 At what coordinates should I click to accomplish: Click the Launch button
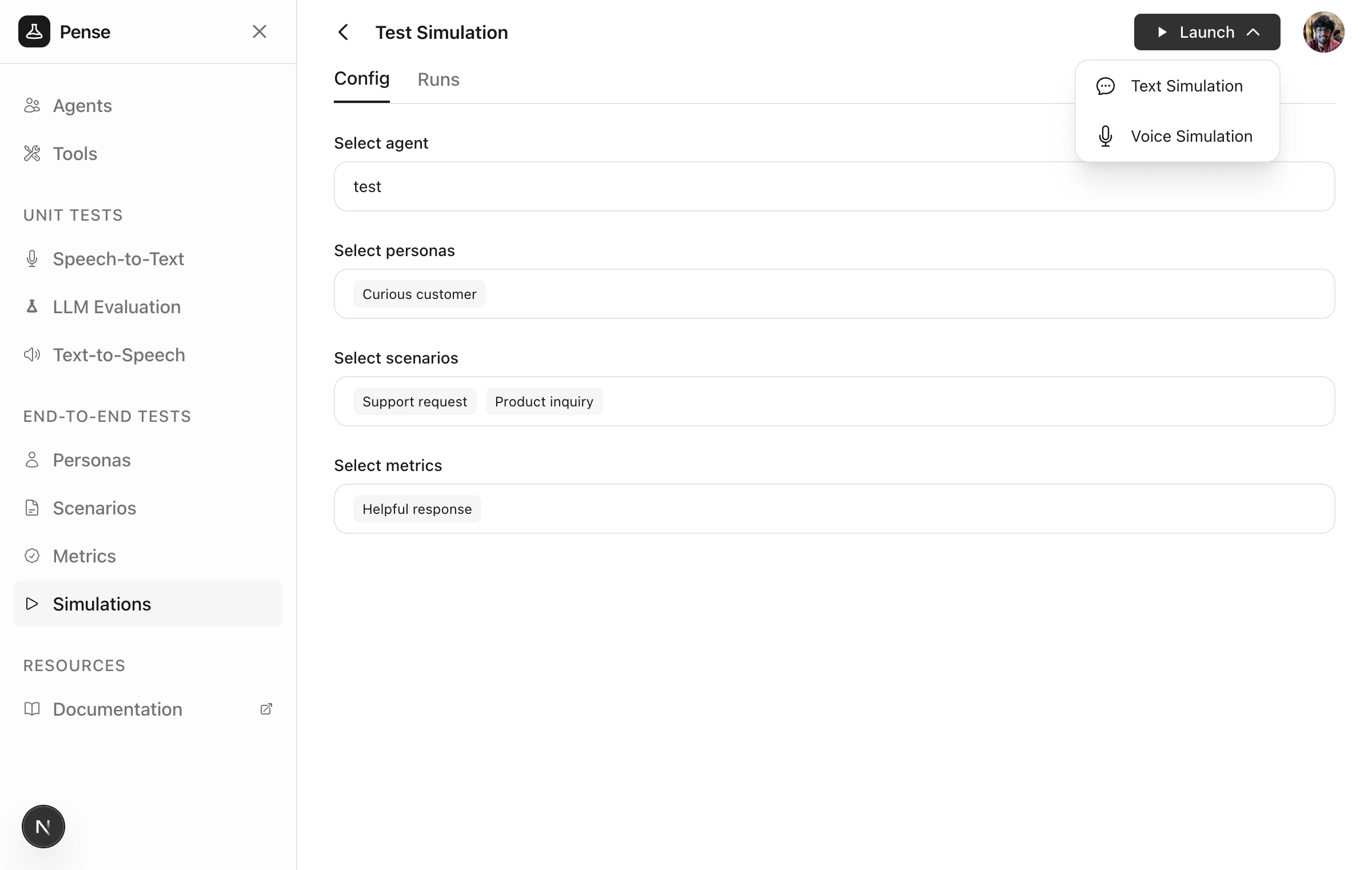(1206, 32)
